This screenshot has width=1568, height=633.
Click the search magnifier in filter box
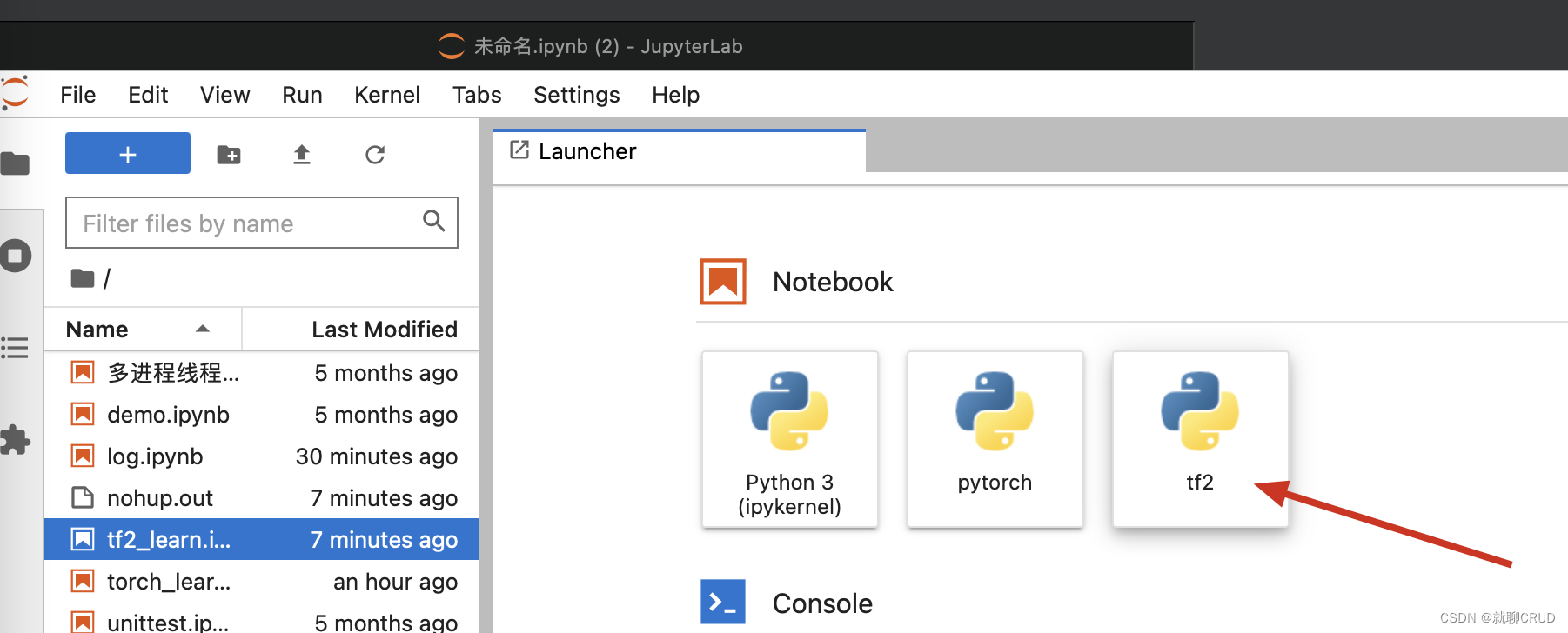[x=433, y=221]
